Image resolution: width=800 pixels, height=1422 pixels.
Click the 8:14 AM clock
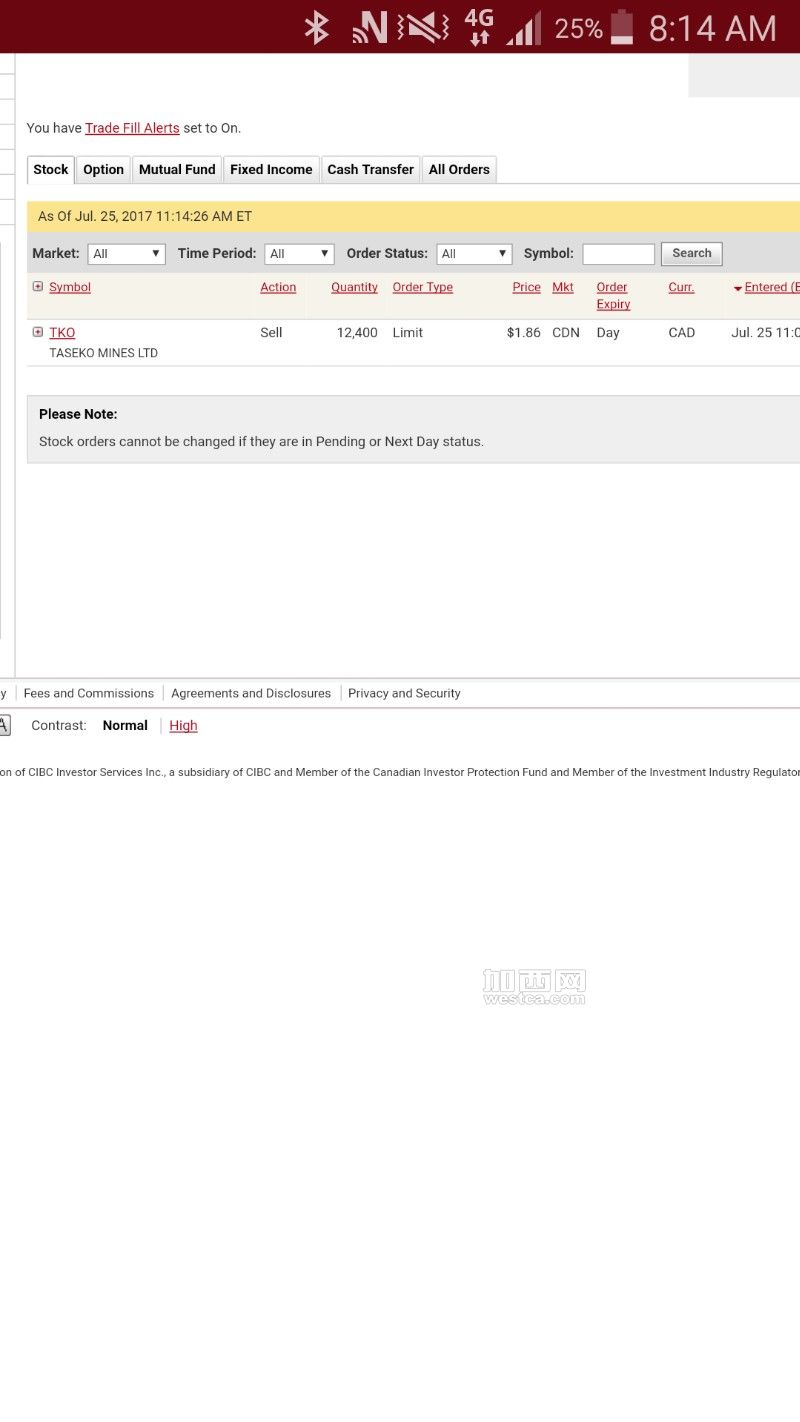tap(712, 28)
